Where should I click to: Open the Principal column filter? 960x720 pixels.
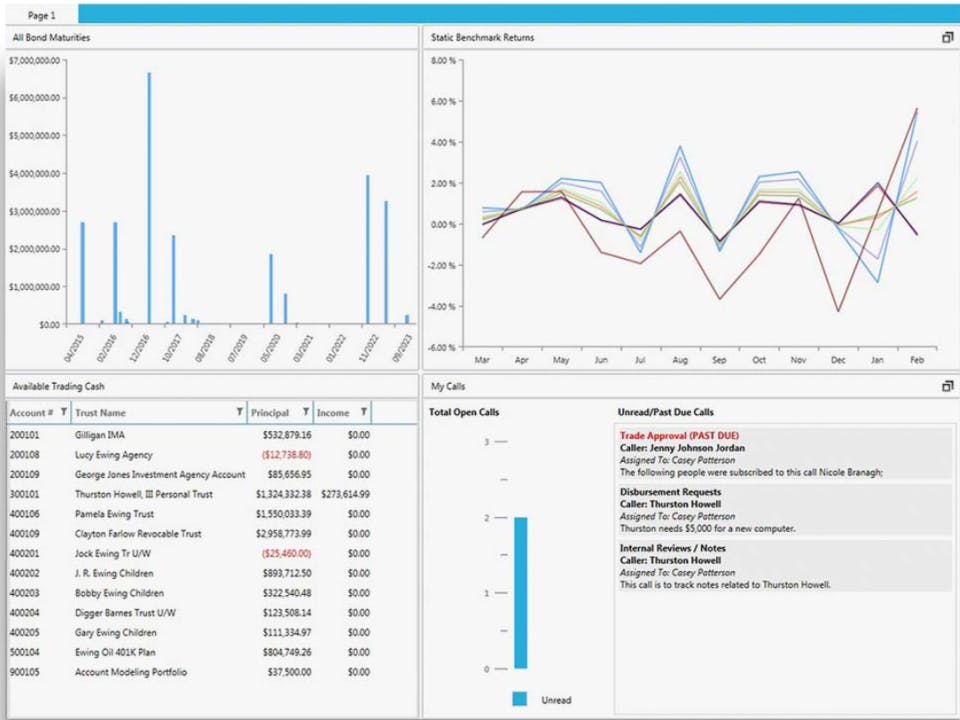(306, 412)
